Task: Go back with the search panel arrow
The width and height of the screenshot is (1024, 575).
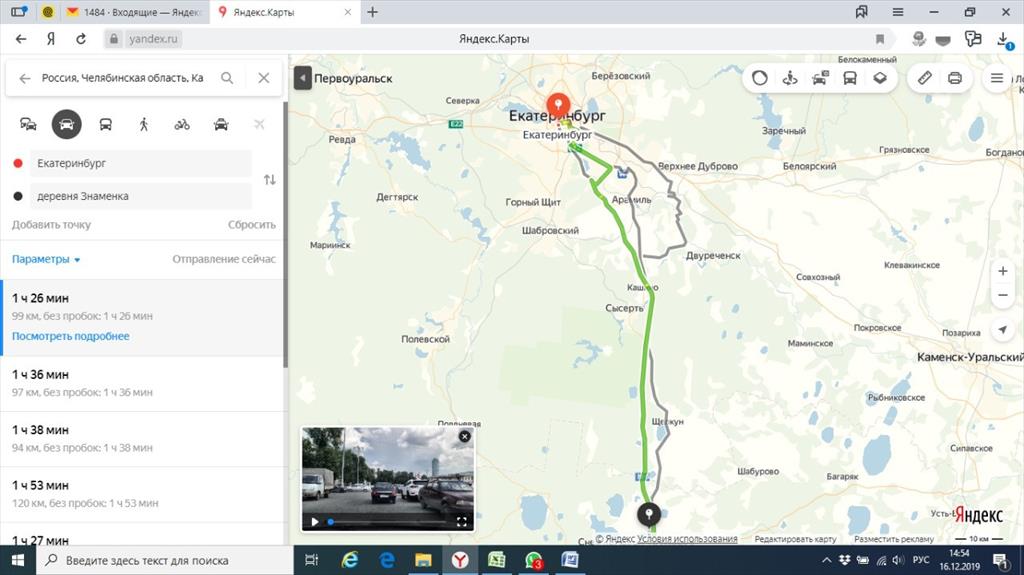Action: 25,78
